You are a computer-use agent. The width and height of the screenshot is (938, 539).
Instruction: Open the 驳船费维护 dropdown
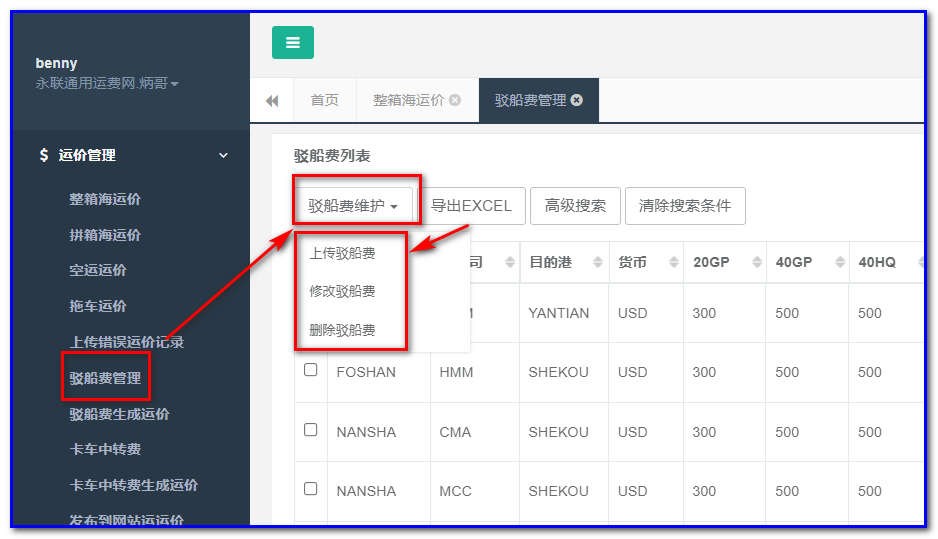(x=353, y=206)
